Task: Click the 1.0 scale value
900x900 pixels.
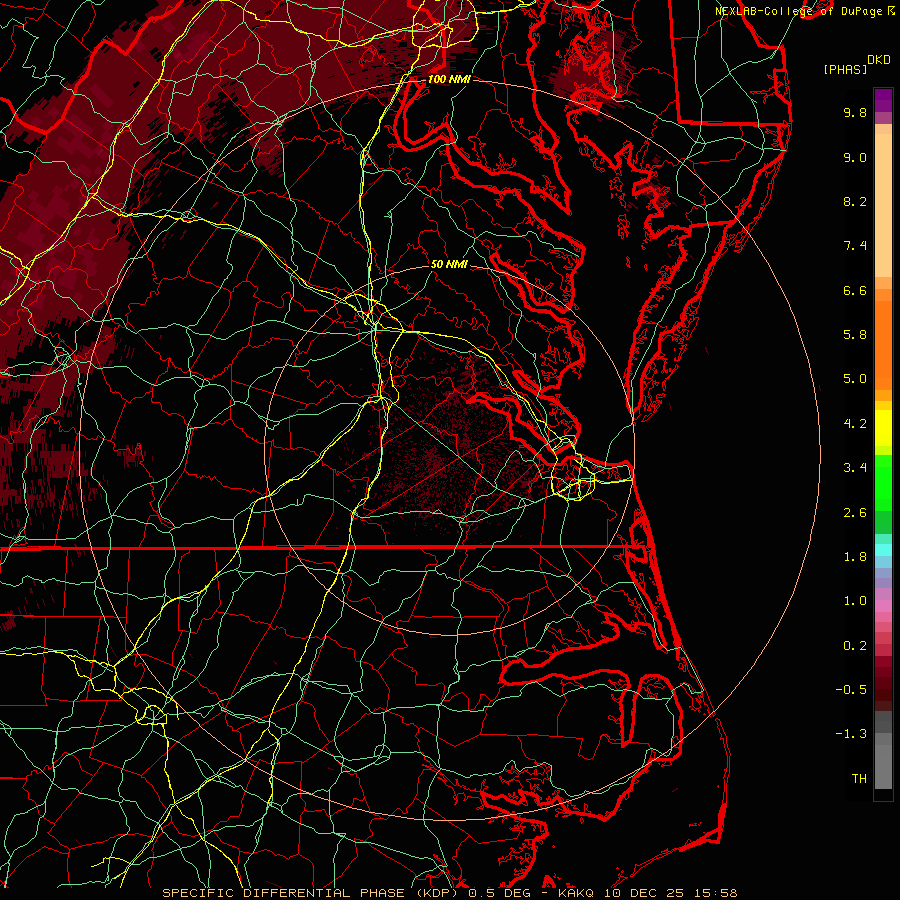Action: [855, 601]
